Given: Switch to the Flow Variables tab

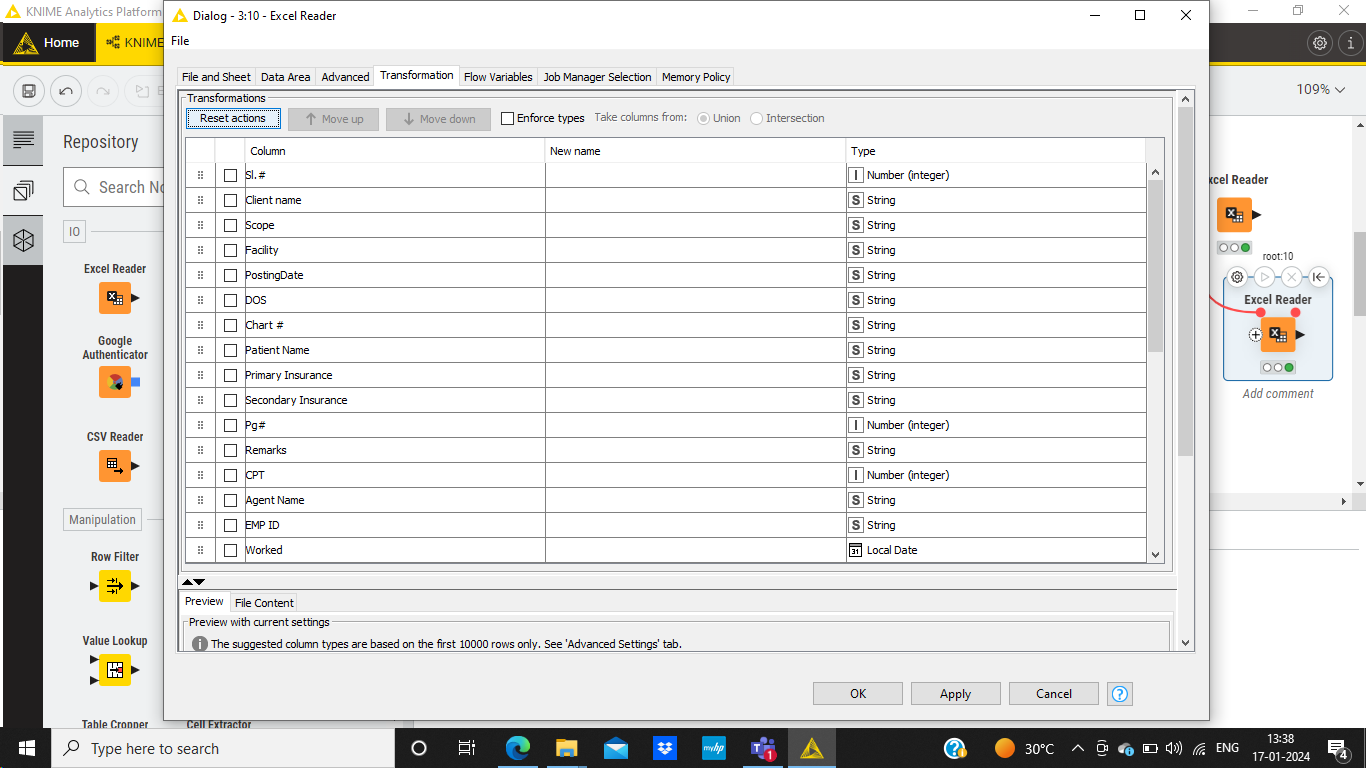Looking at the screenshot, I should 498,77.
